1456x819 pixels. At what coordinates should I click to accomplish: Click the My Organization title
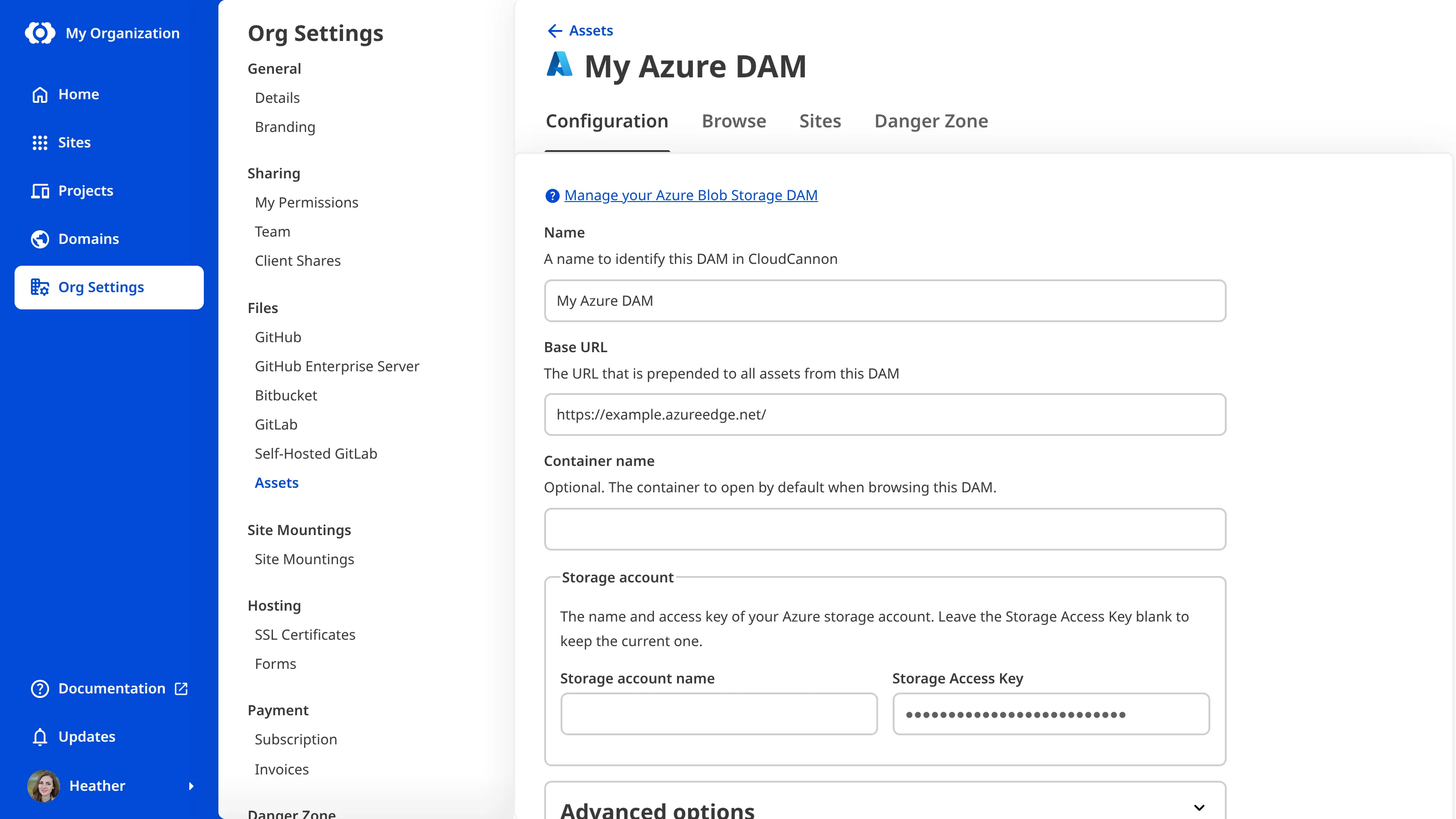(x=123, y=33)
